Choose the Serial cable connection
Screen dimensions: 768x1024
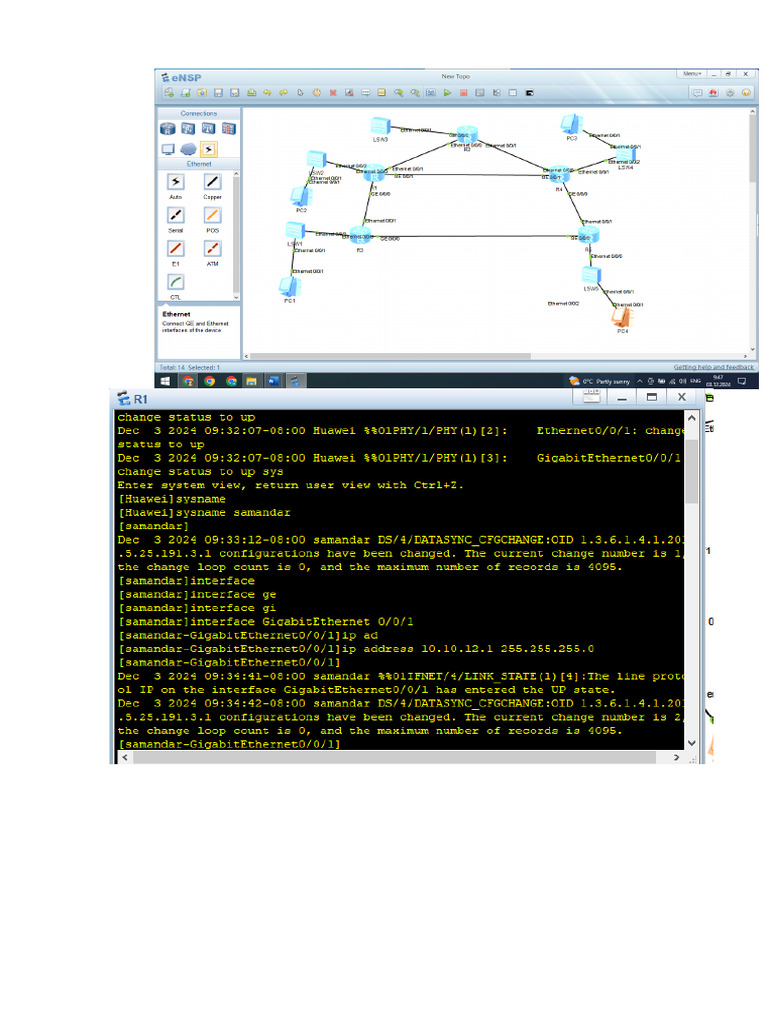tap(176, 215)
